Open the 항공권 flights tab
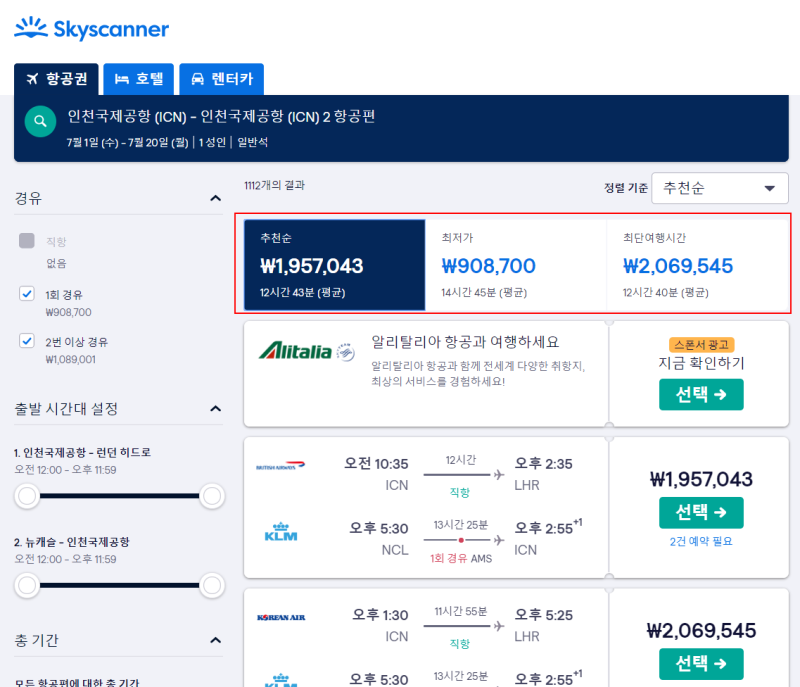 (56, 79)
